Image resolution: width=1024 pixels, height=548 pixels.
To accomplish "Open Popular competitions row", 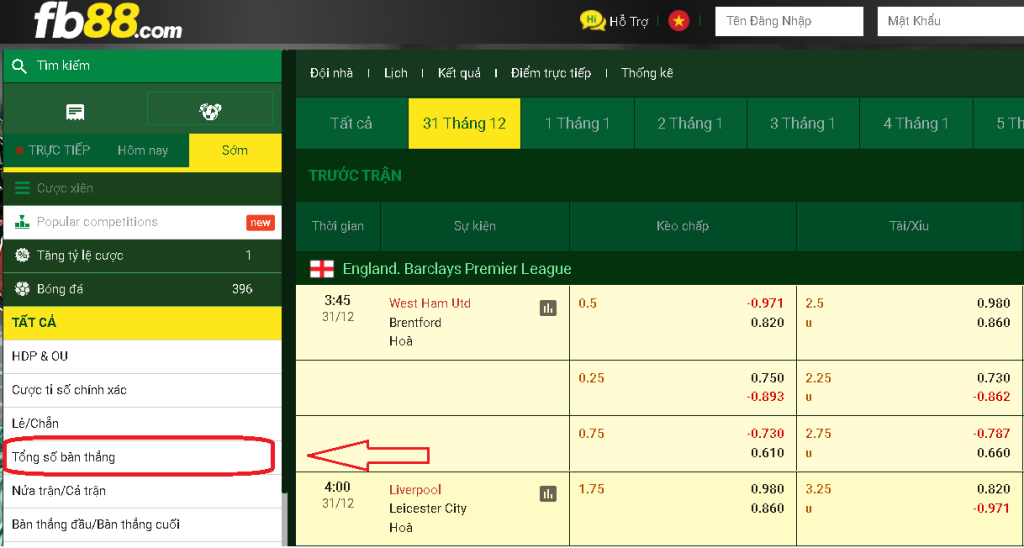I will click(142, 222).
